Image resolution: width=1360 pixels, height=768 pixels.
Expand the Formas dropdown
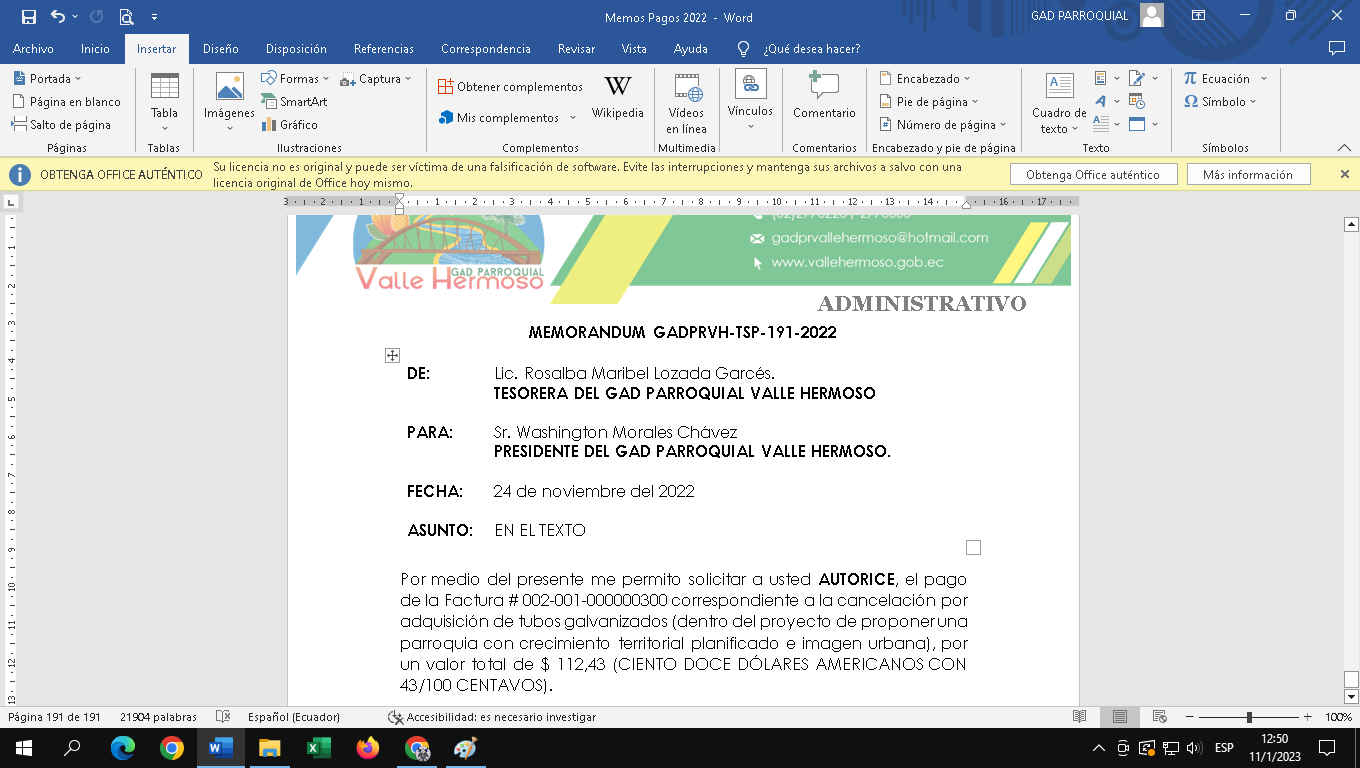click(x=296, y=79)
